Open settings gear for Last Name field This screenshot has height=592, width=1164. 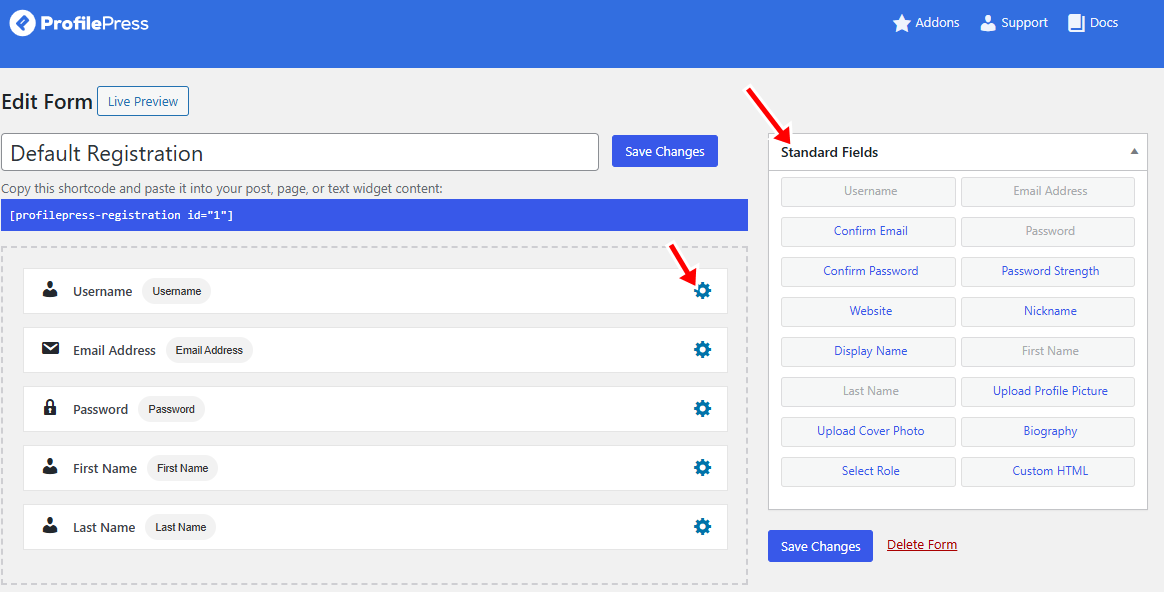(x=702, y=527)
